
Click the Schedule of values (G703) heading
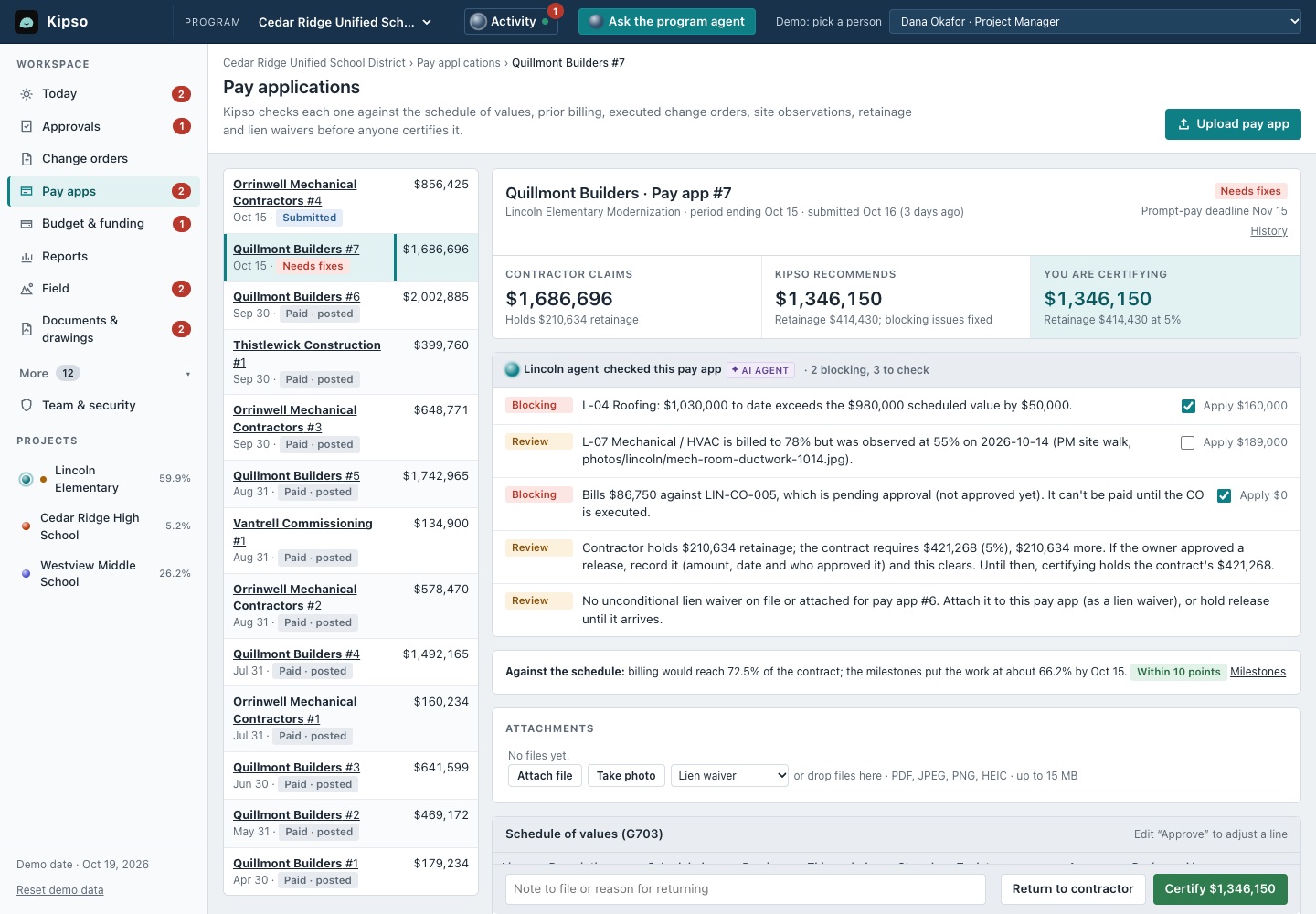[x=584, y=834]
